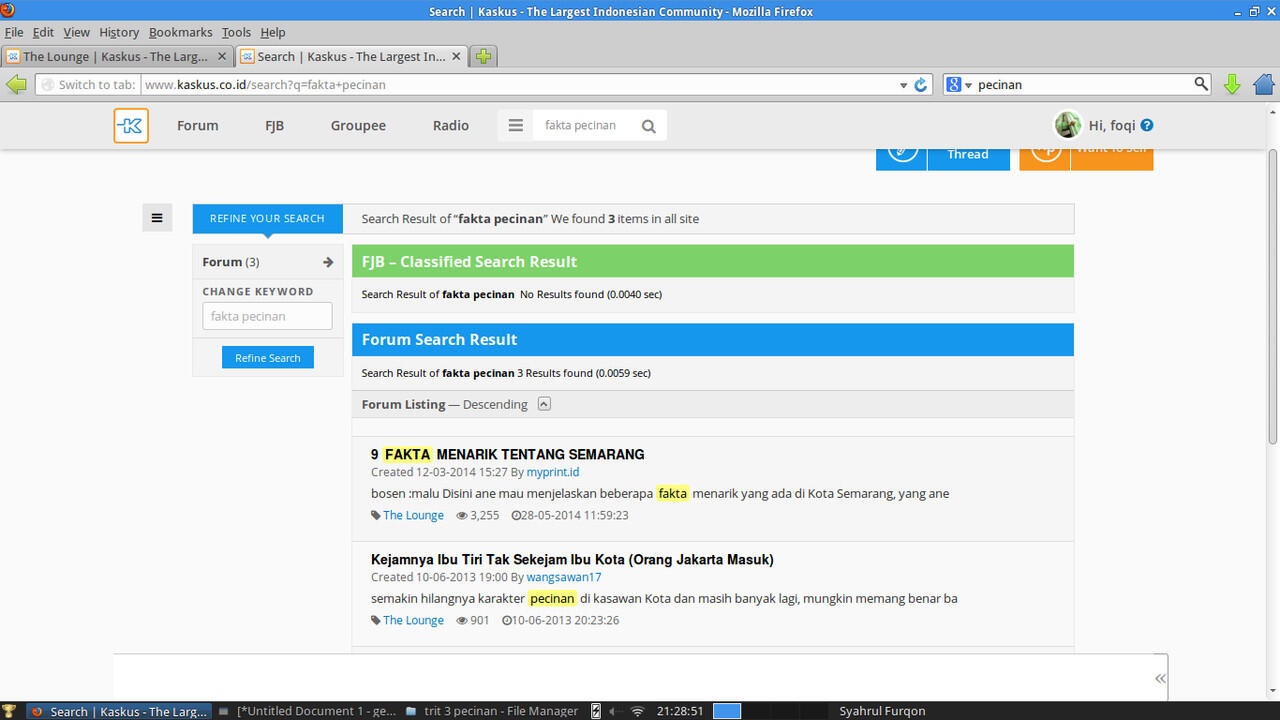Viewport: 1280px width, 720px height.
Task: Open The Lounge tag under Semarang thread
Action: (x=413, y=515)
